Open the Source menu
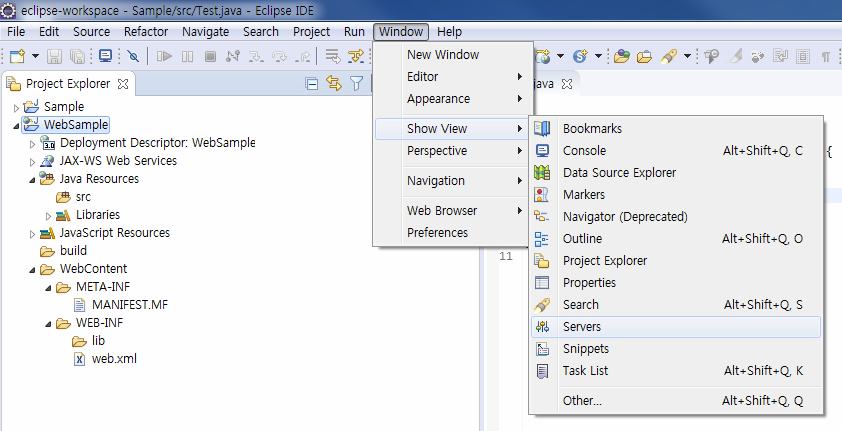842x431 pixels. pyautogui.click(x=91, y=32)
